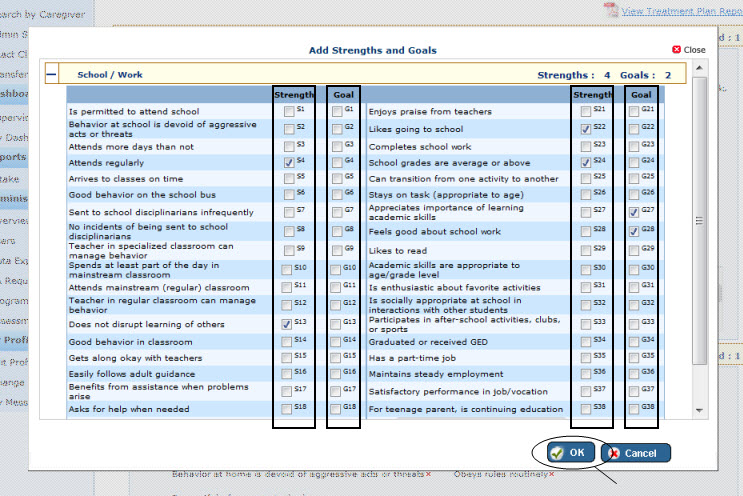Remove 'Obeys rules routinely' item behind dialog

[552, 474]
